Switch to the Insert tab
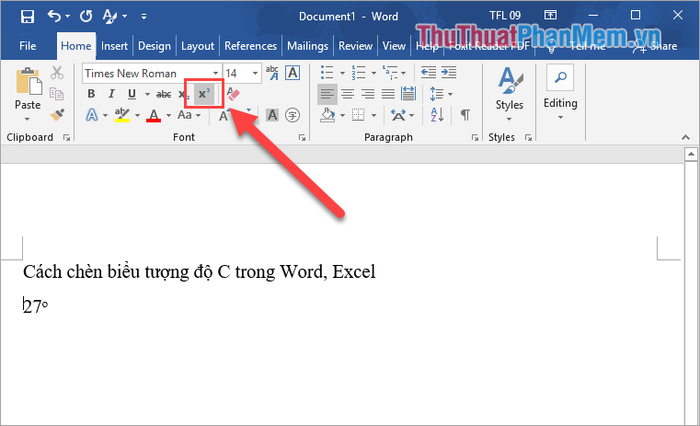This screenshot has height=426, width=700. 114,46
